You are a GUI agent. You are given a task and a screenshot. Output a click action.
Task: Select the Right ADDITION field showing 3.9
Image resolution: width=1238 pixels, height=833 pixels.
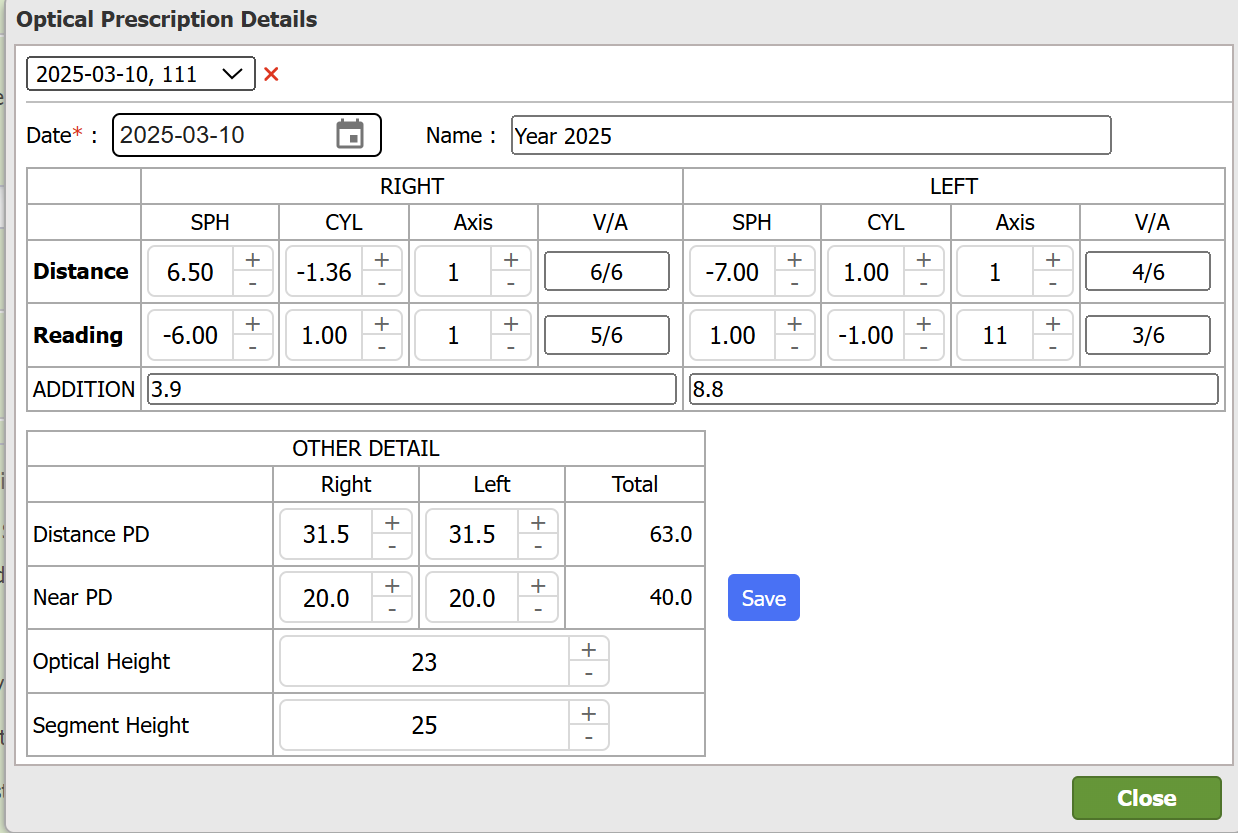[411, 390]
